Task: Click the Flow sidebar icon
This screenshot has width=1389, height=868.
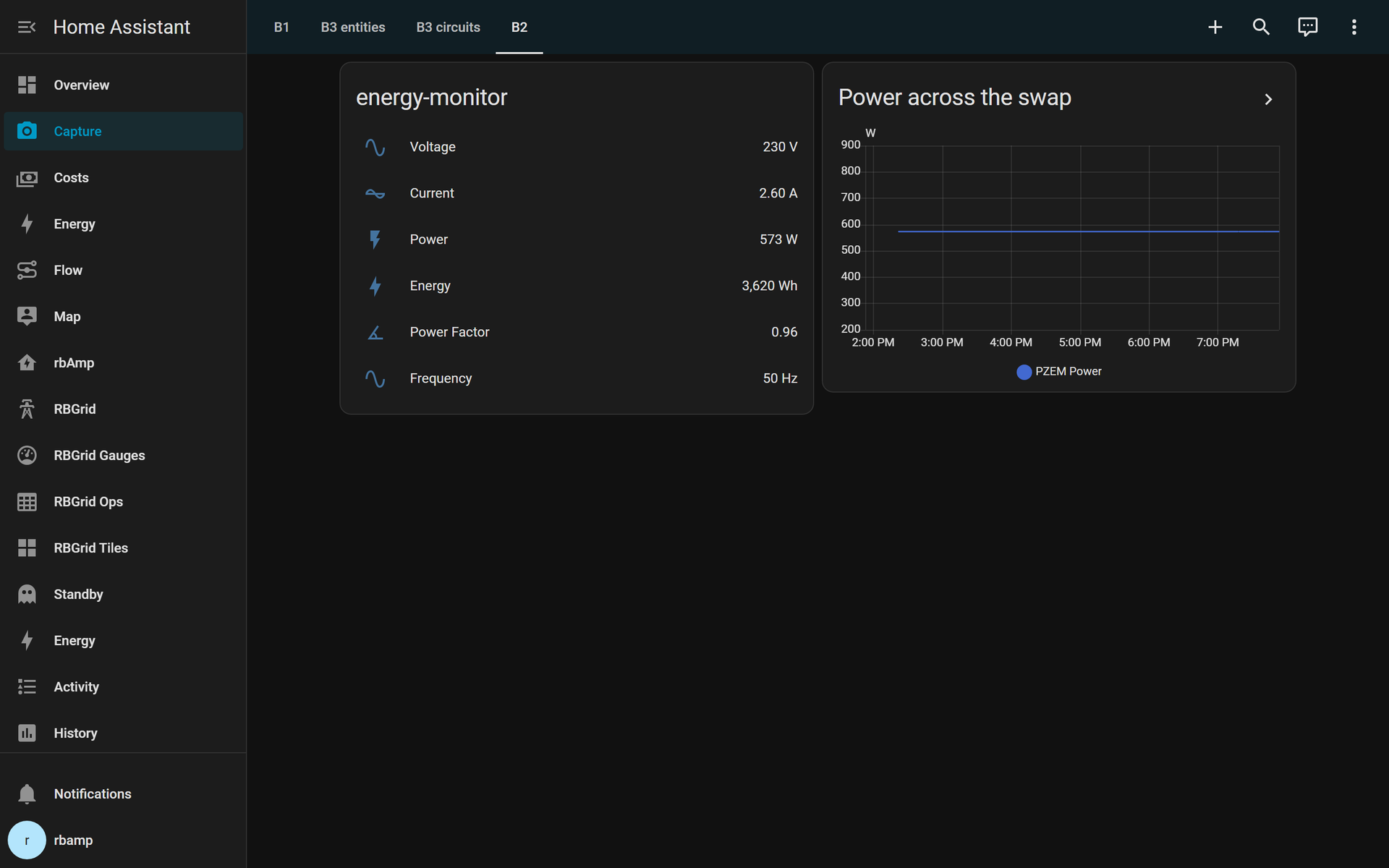Action: pos(27,270)
